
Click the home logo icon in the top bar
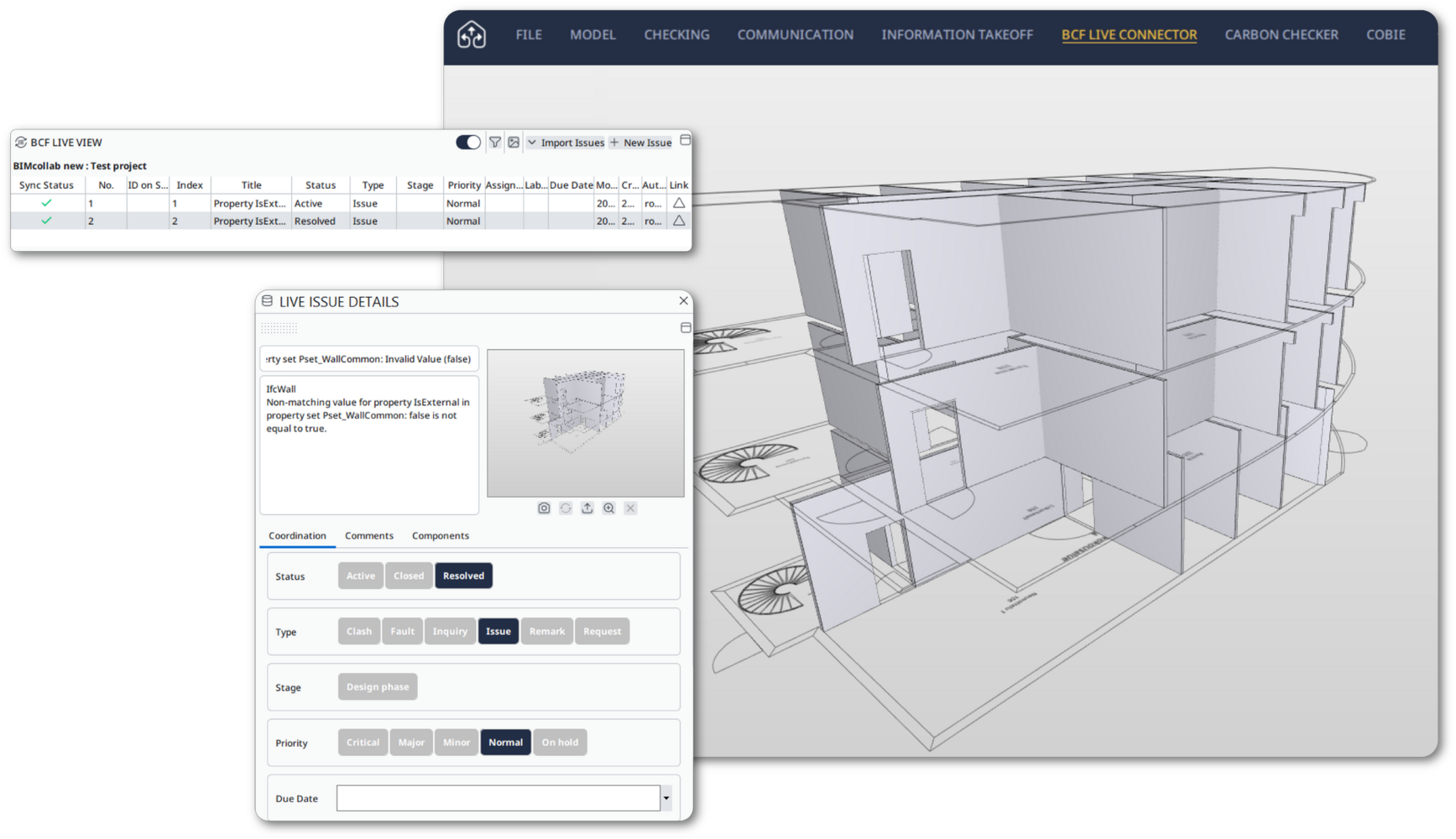point(472,34)
